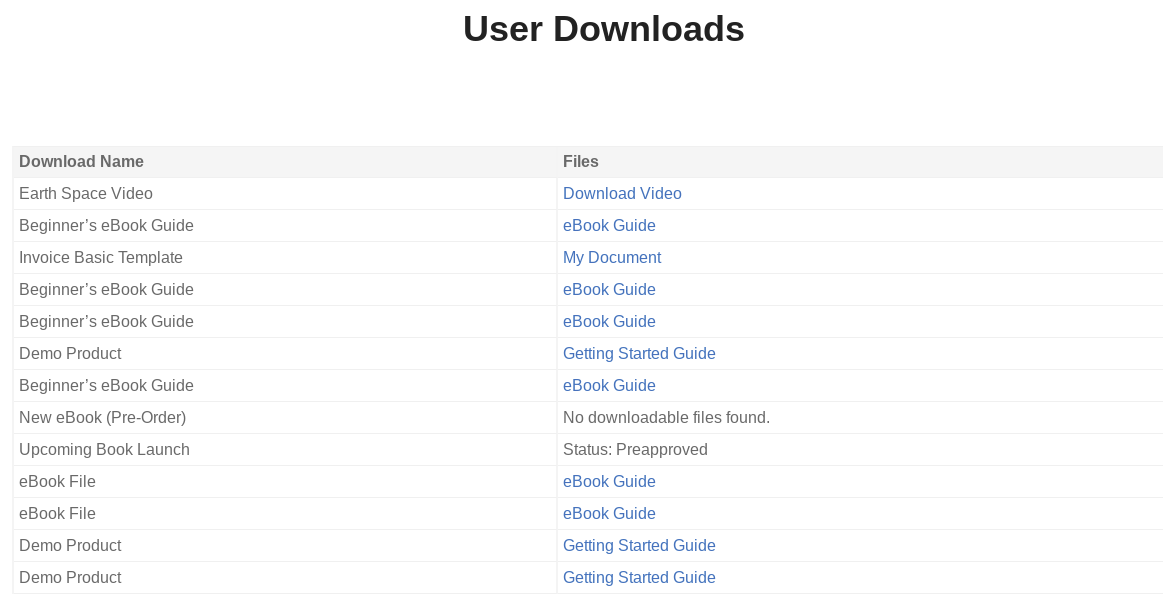The height and width of the screenshot is (599, 1163).
Task: Select the first Beginner's eBook Guide entry
Action: 106,225
